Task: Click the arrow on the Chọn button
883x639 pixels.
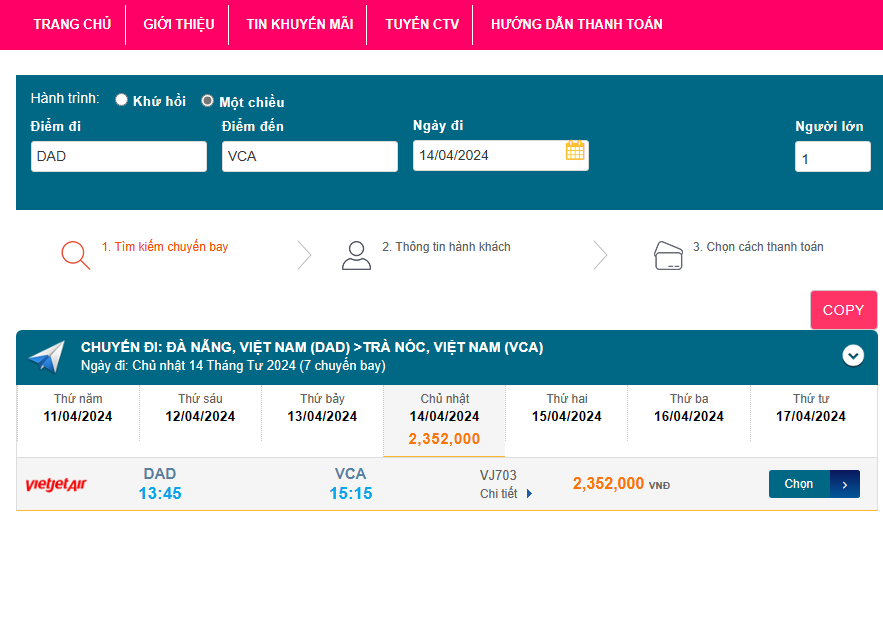Action: pos(844,484)
